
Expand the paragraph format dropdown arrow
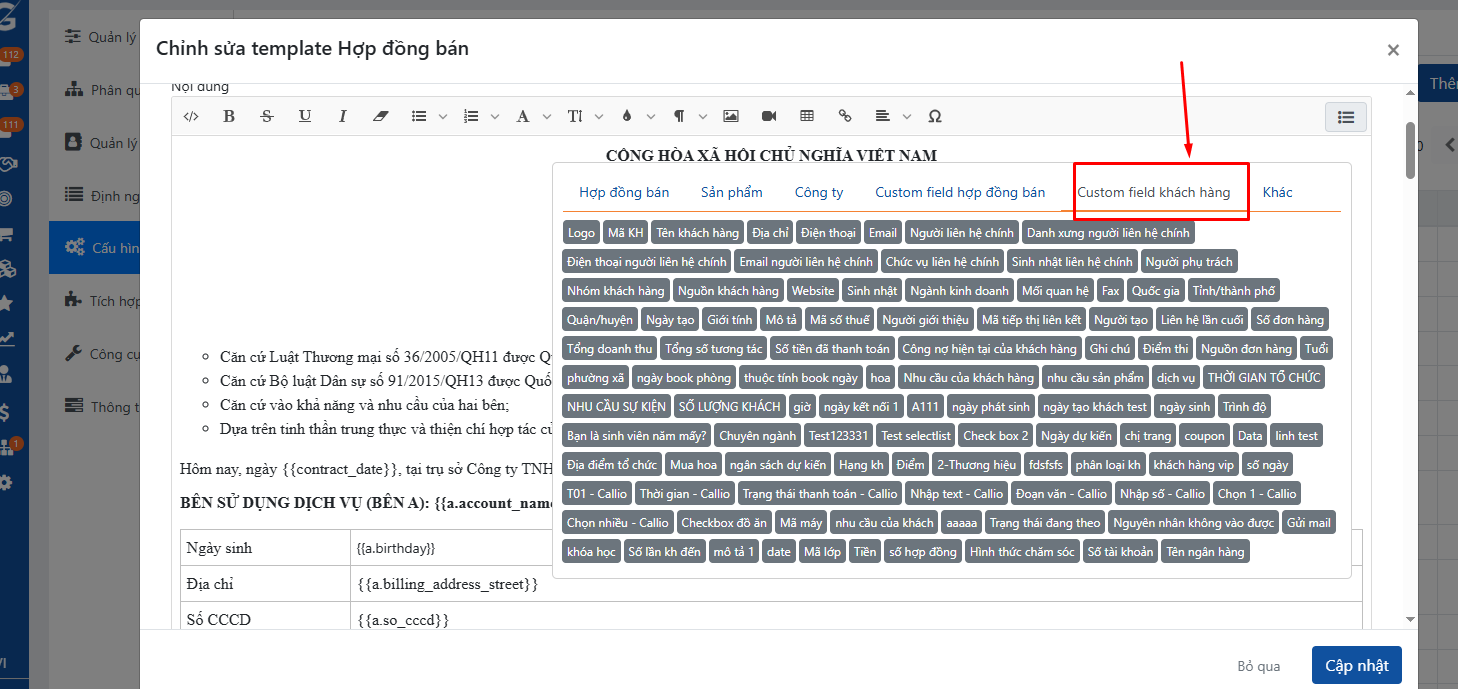tap(702, 117)
